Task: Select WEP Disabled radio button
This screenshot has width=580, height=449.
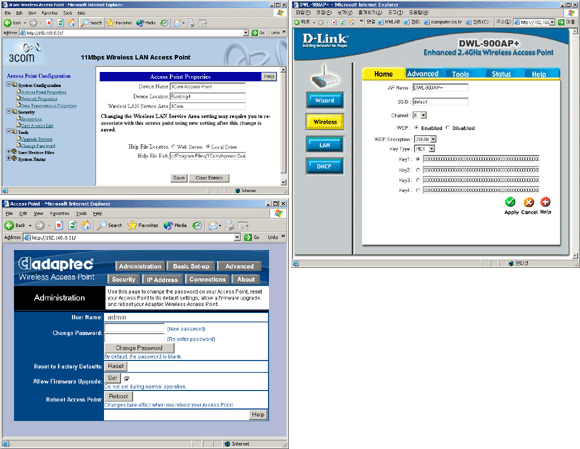Action: (448, 128)
